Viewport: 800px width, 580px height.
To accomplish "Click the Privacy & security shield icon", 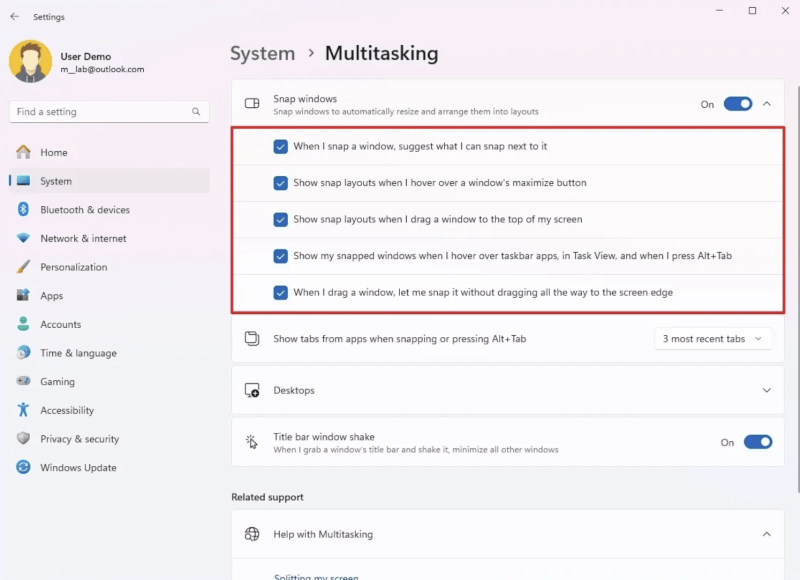I will pyautogui.click(x=23, y=438).
